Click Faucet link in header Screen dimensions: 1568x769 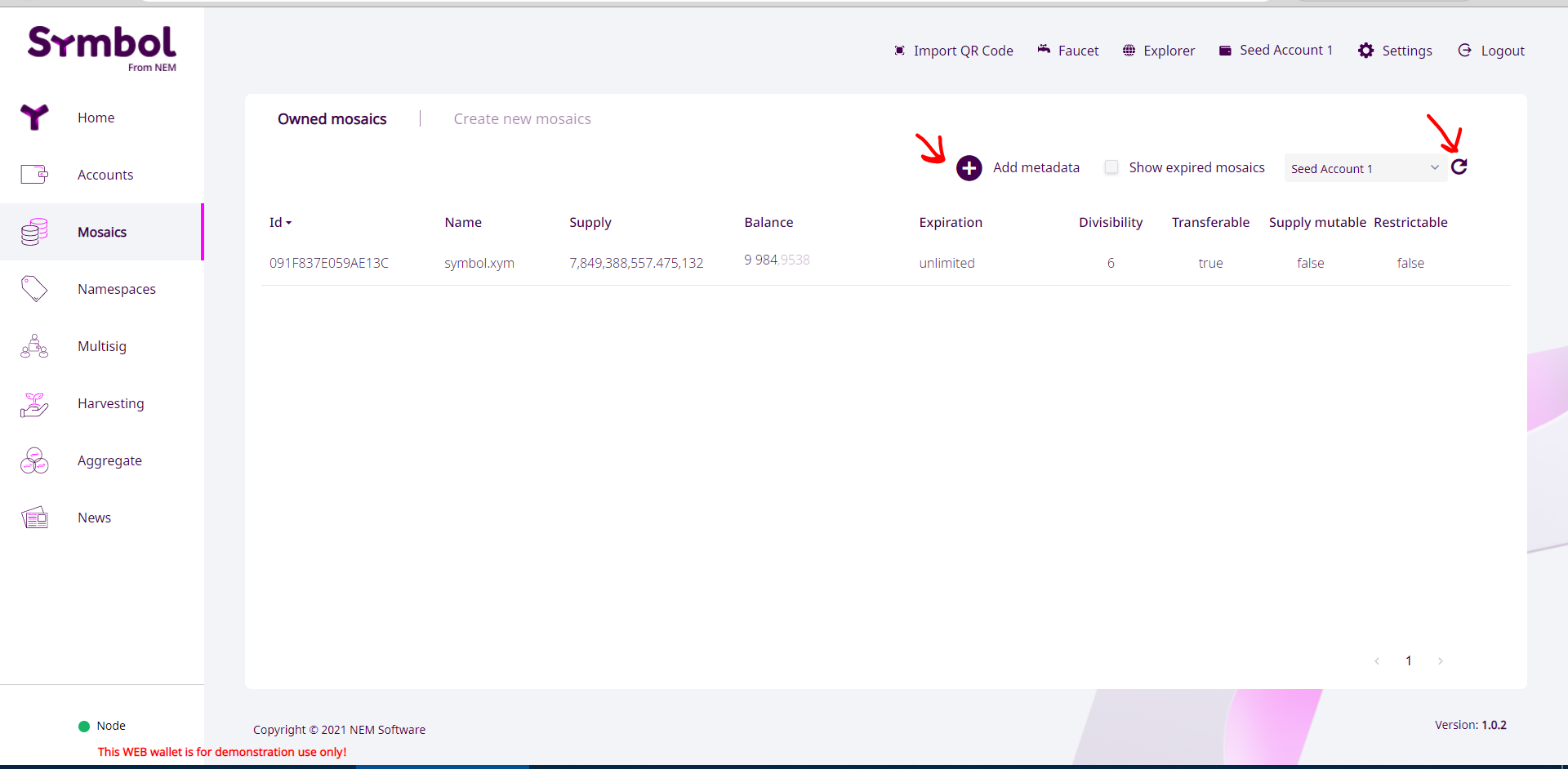coord(1078,51)
